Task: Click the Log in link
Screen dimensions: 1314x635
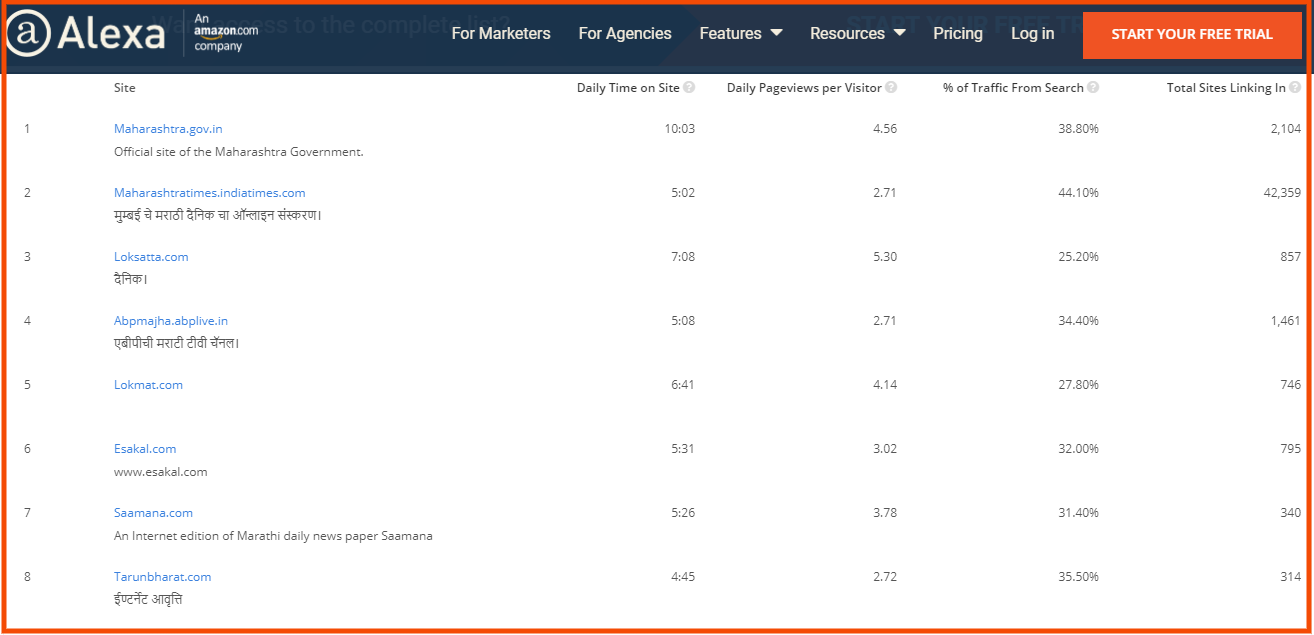Action: (1032, 33)
